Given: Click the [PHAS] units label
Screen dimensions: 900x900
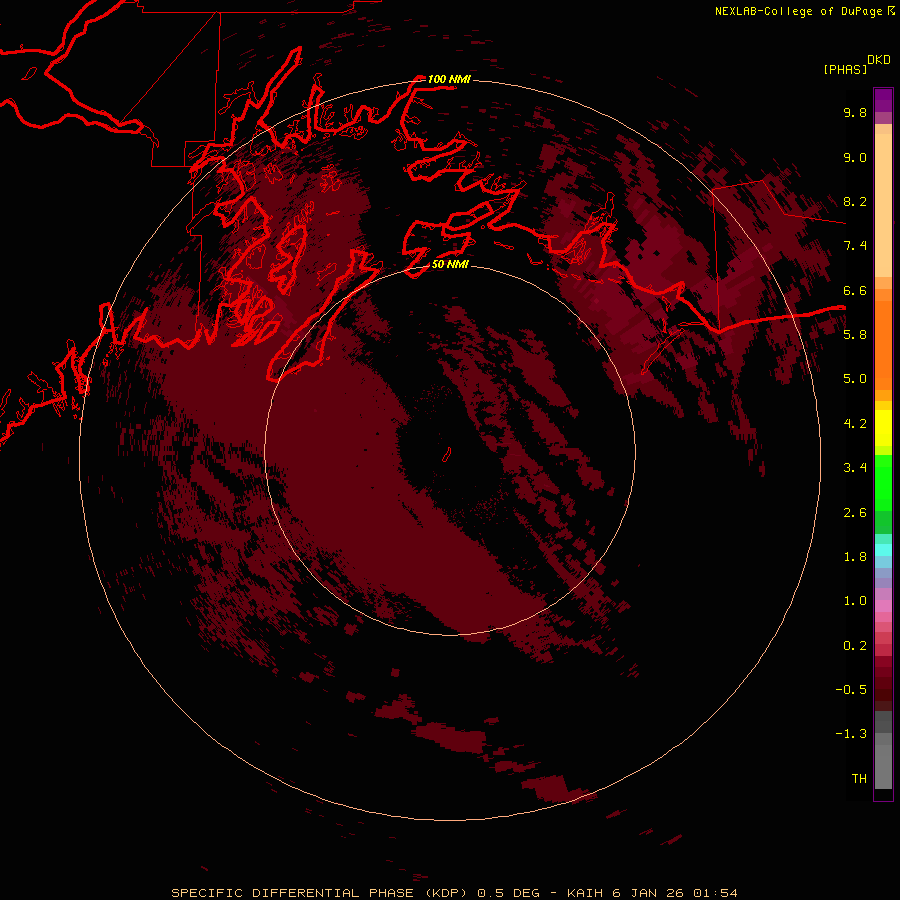Looking at the screenshot, I should [845, 69].
